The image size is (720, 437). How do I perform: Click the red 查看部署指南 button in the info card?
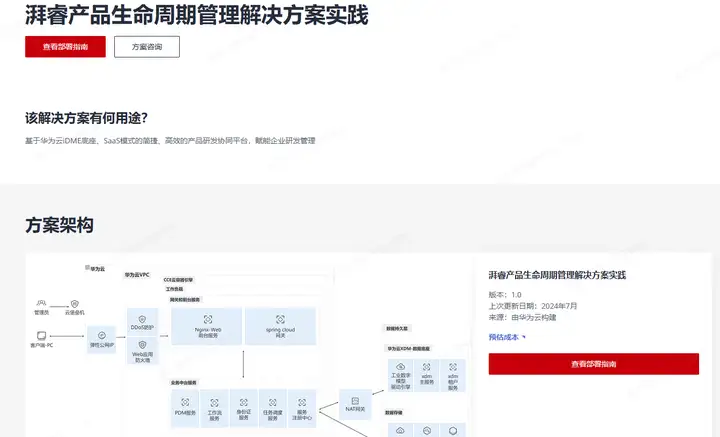594,364
